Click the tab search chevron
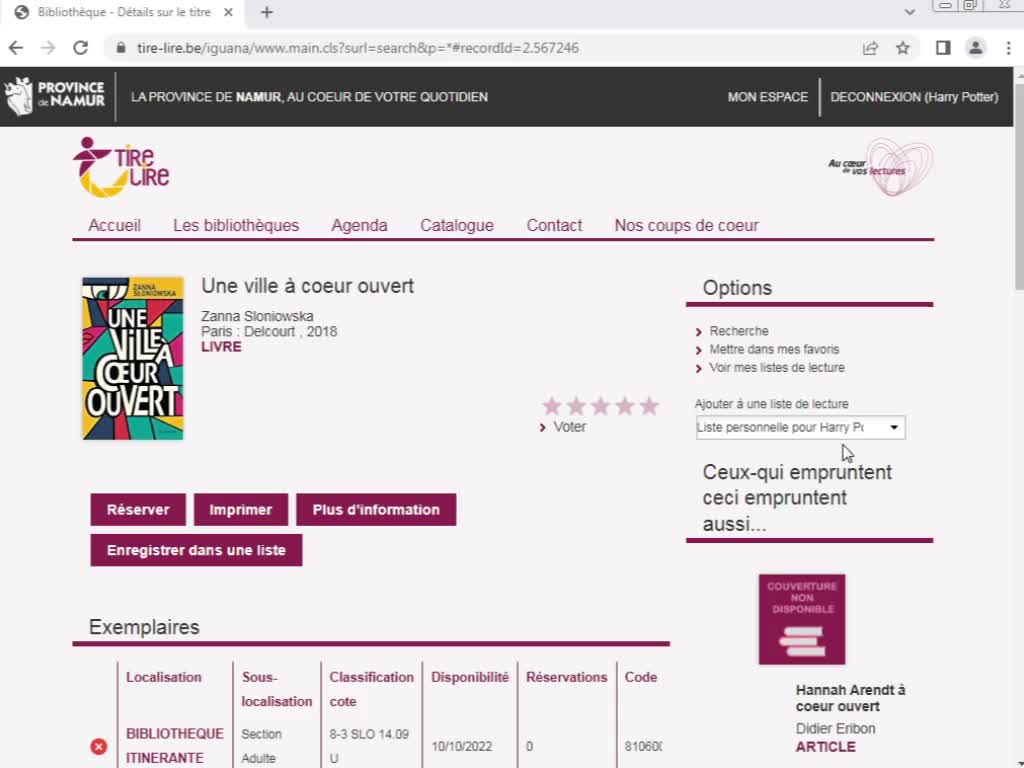The height and width of the screenshot is (768, 1024). pos(910,12)
